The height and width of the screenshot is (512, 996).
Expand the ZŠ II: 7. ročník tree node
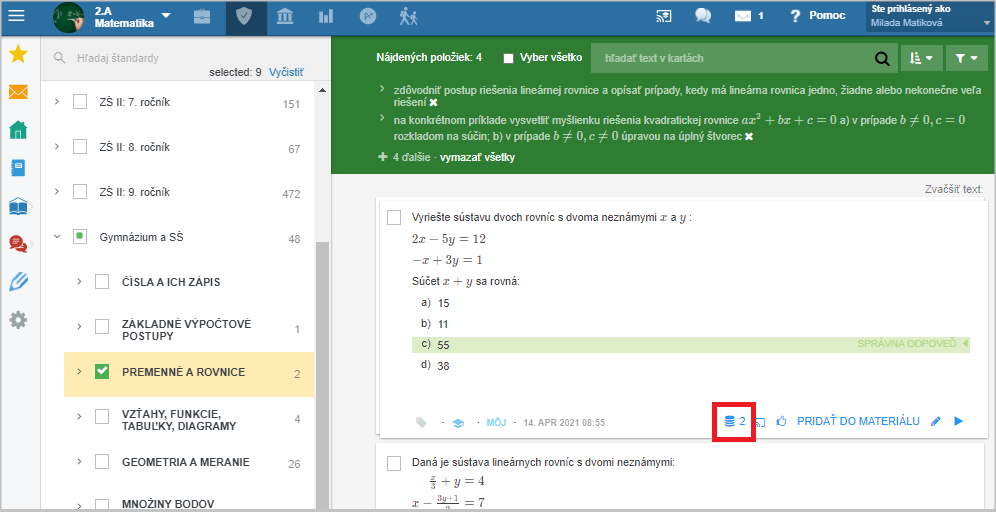[x=57, y=102]
